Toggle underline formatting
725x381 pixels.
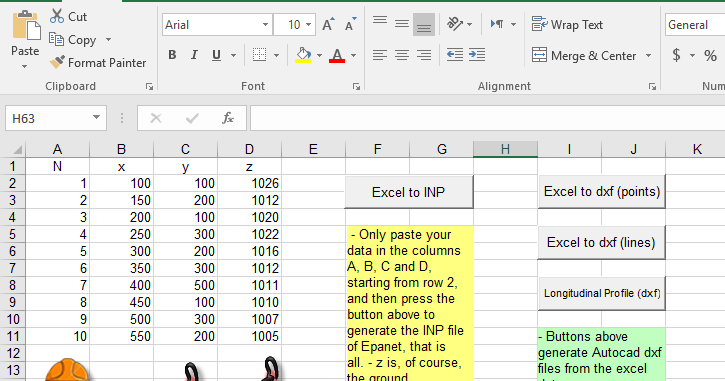click(x=216, y=55)
